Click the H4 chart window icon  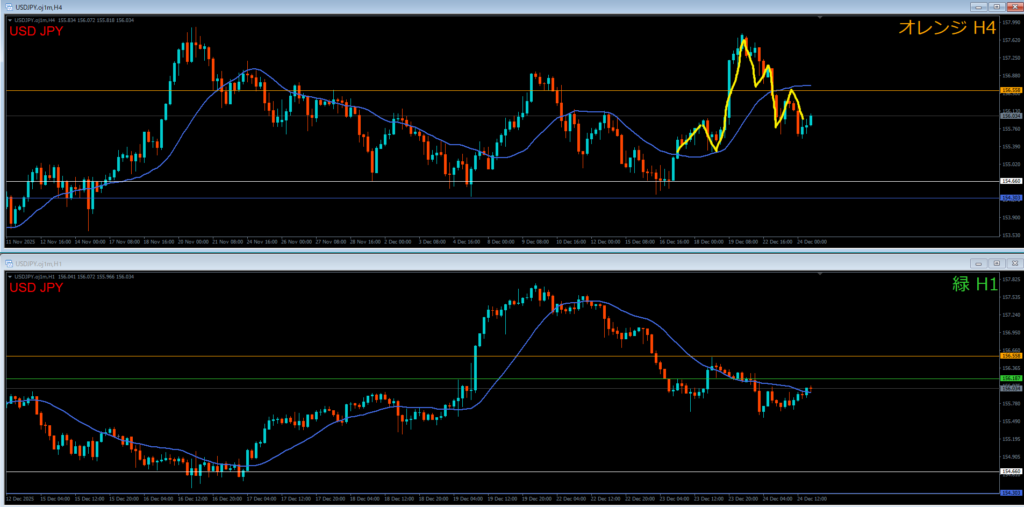(10, 8)
